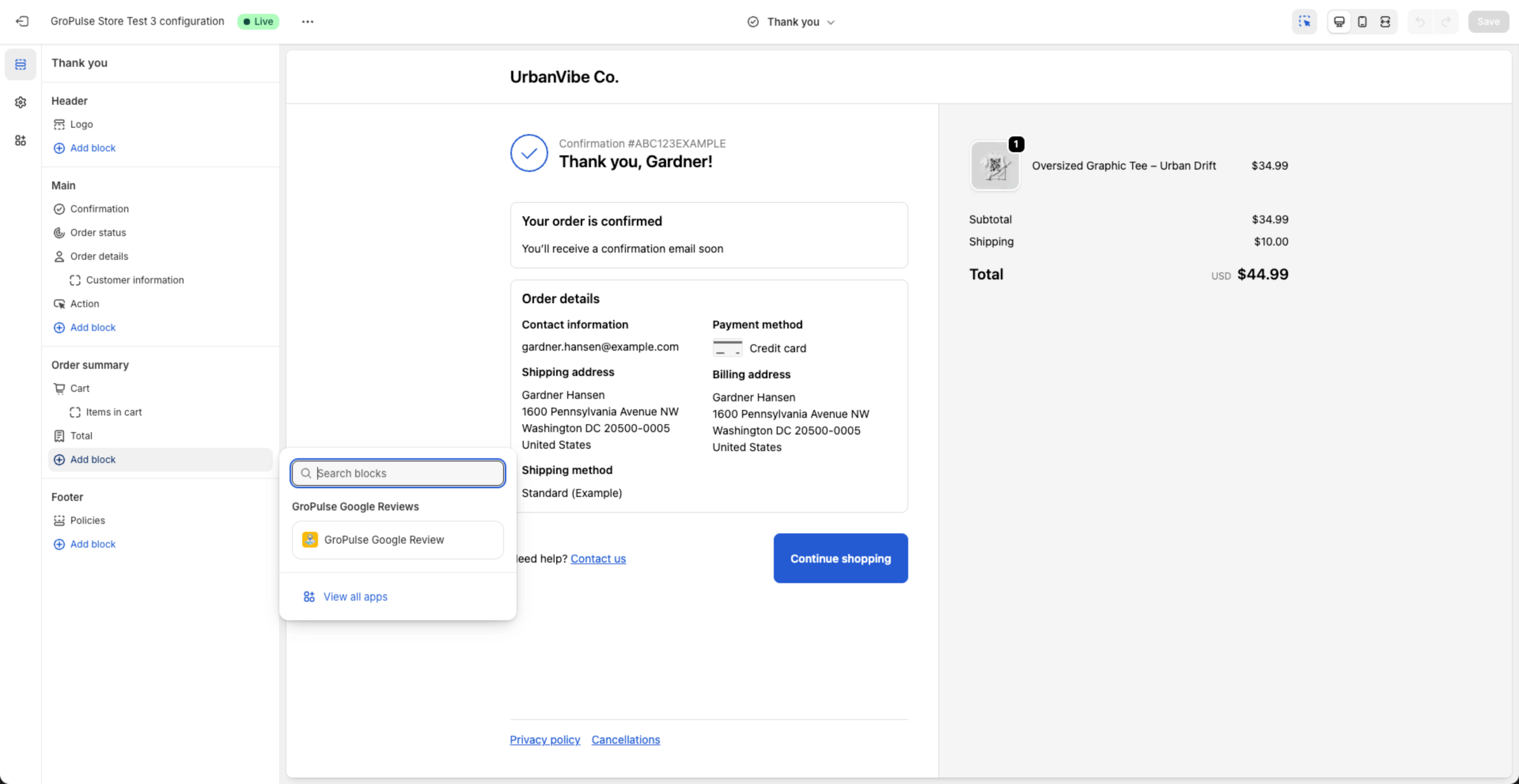Toggle the inspector selection tool icon
The height and width of the screenshot is (784, 1519).
(x=1304, y=21)
